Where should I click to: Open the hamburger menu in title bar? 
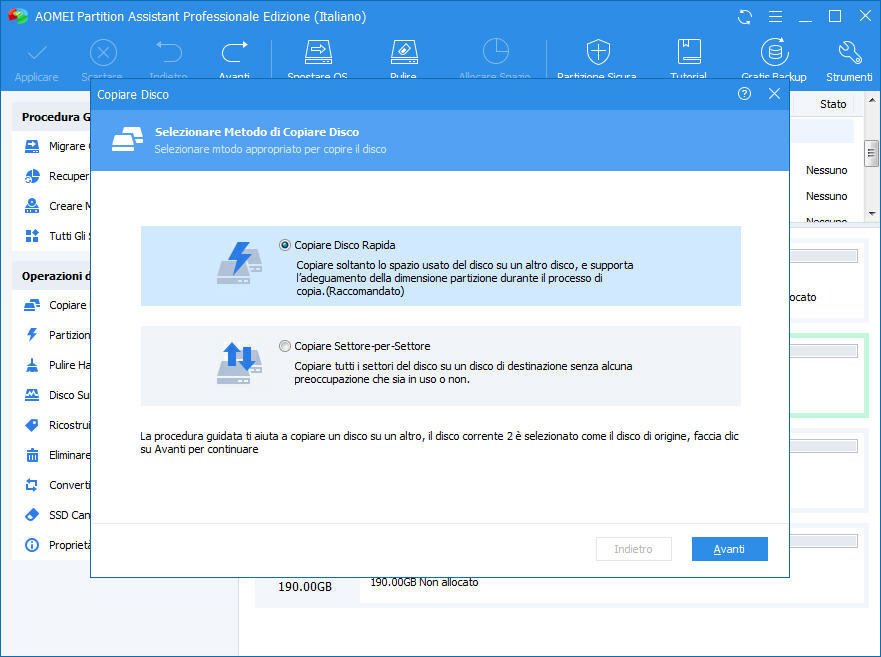(775, 17)
